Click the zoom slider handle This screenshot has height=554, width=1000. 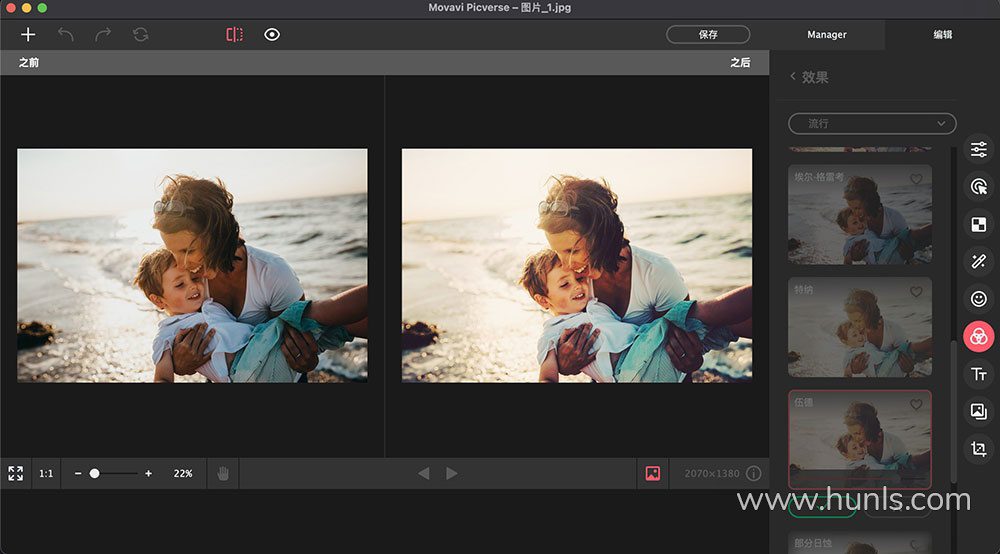[94, 473]
